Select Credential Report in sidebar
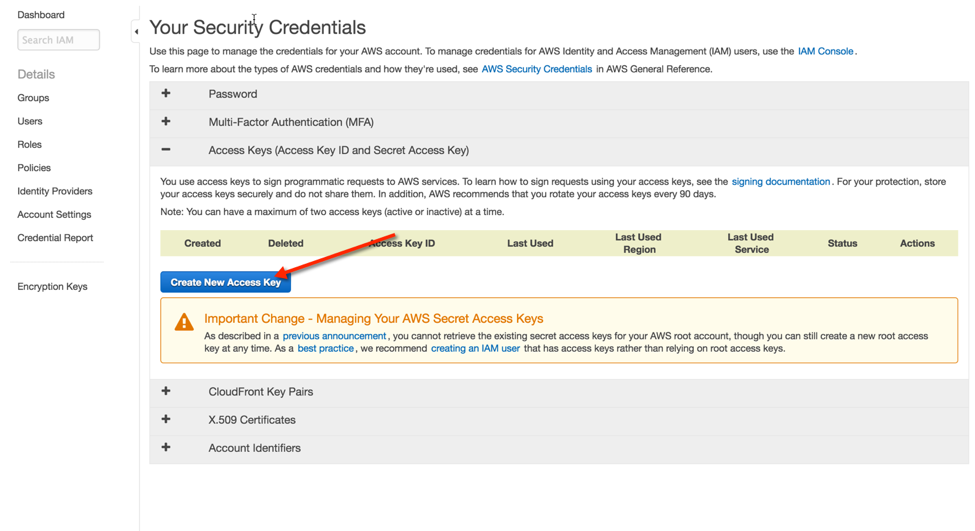Screen dimensions: 975x531 coord(55,238)
